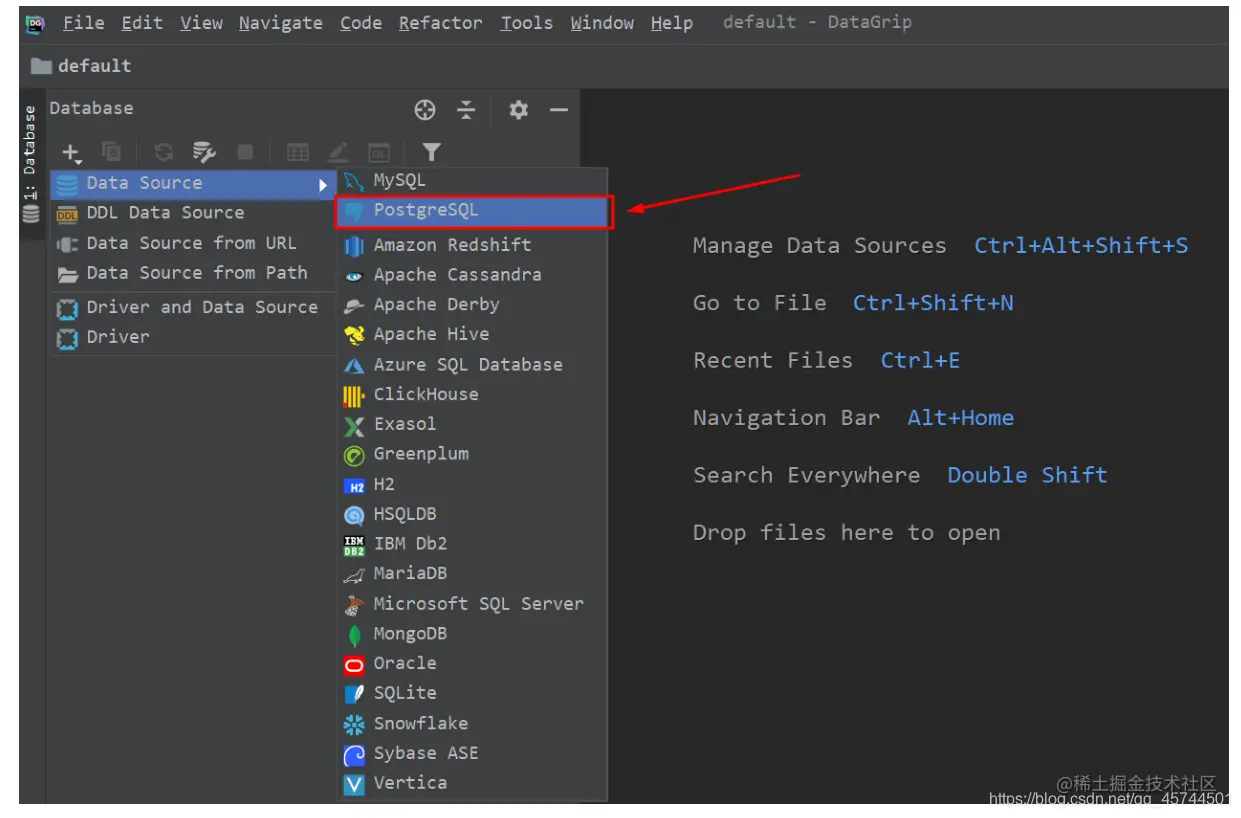Open the Refactor menu

click(441, 23)
